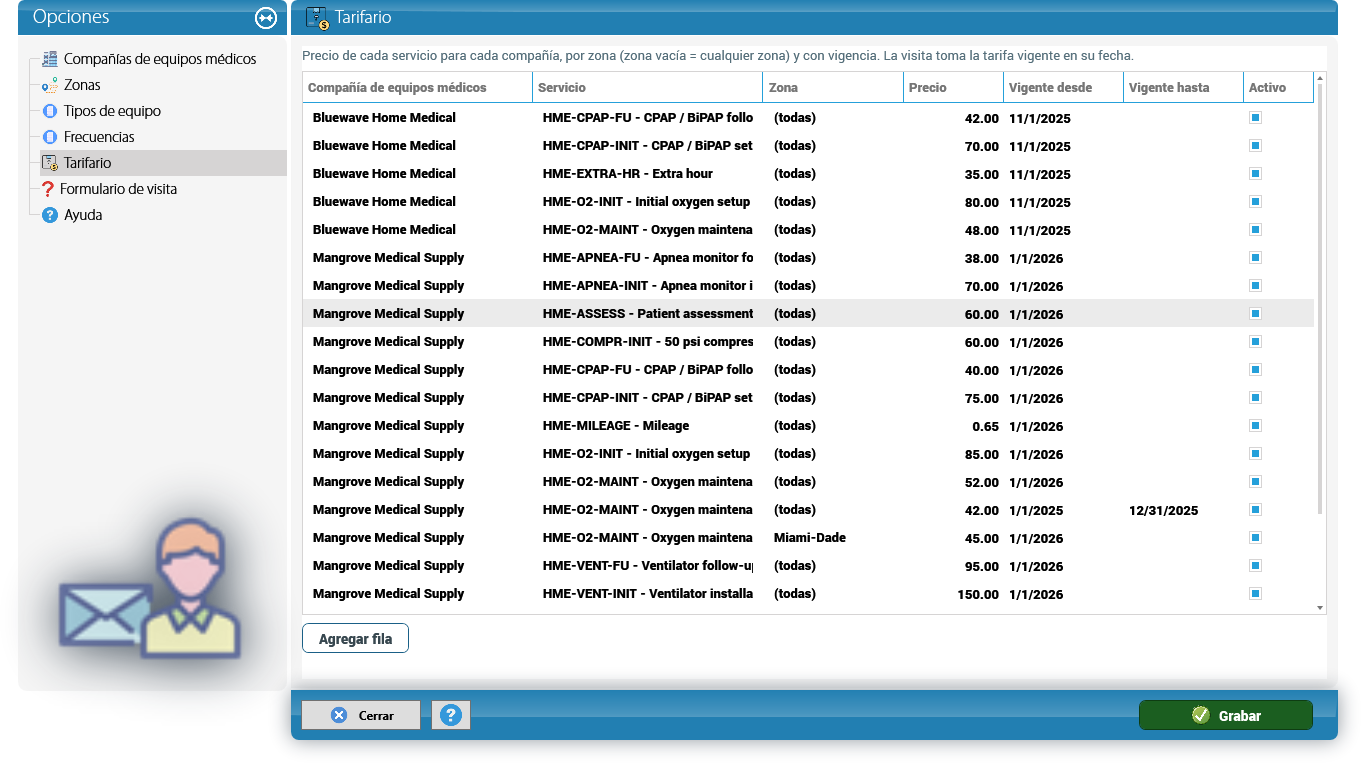Open help with the footer question-mark button
Screen dimensions: 1361x763
click(x=451, y=715)
